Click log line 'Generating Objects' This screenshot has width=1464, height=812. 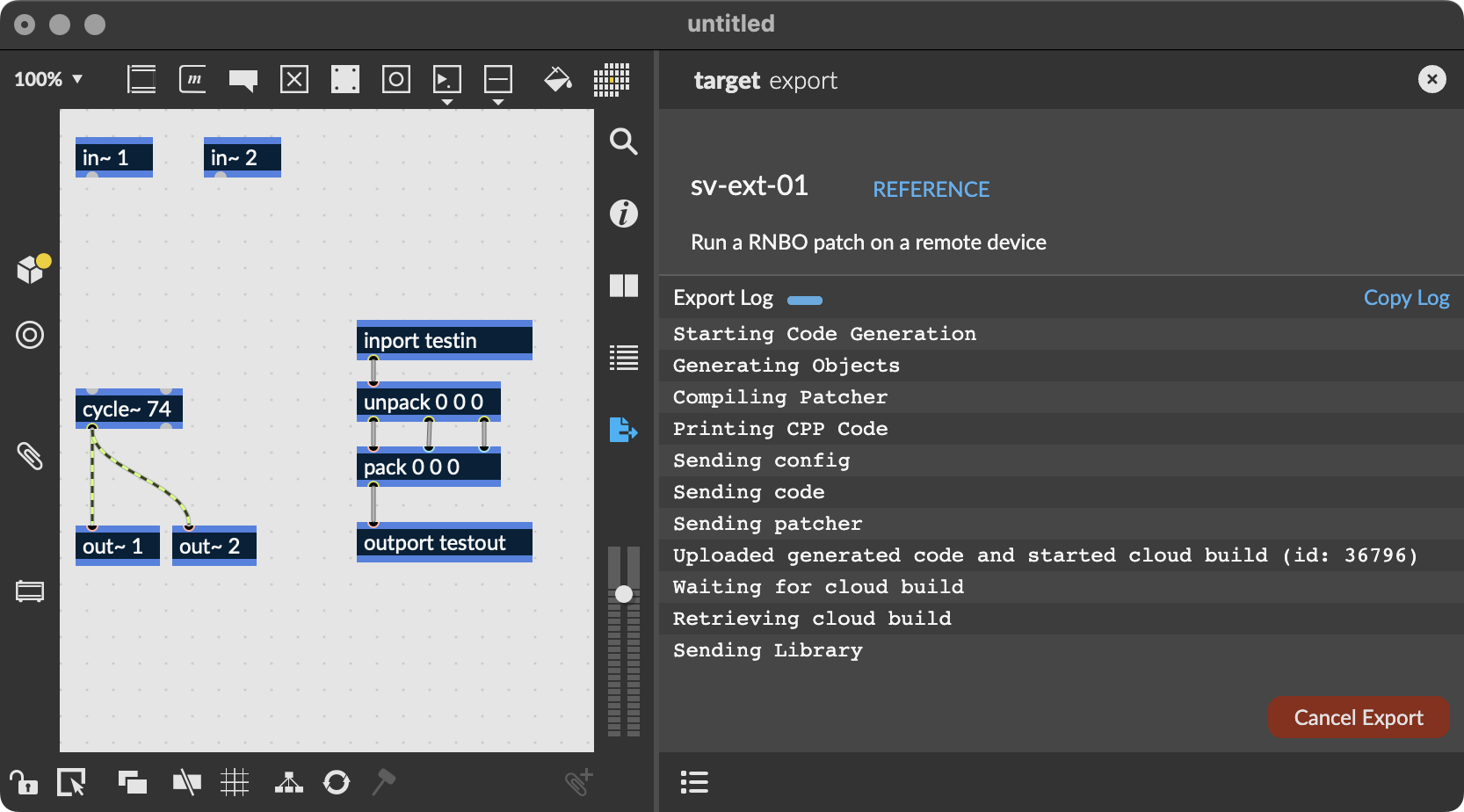pos(1062,366)
